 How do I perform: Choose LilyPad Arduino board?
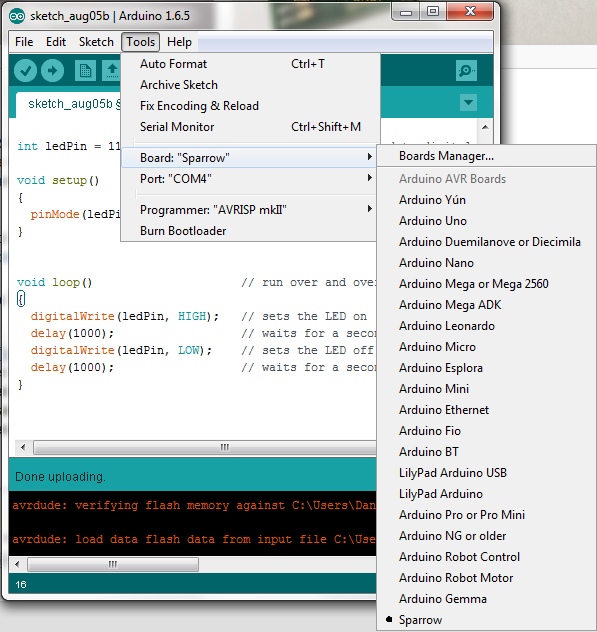(487, 494)
